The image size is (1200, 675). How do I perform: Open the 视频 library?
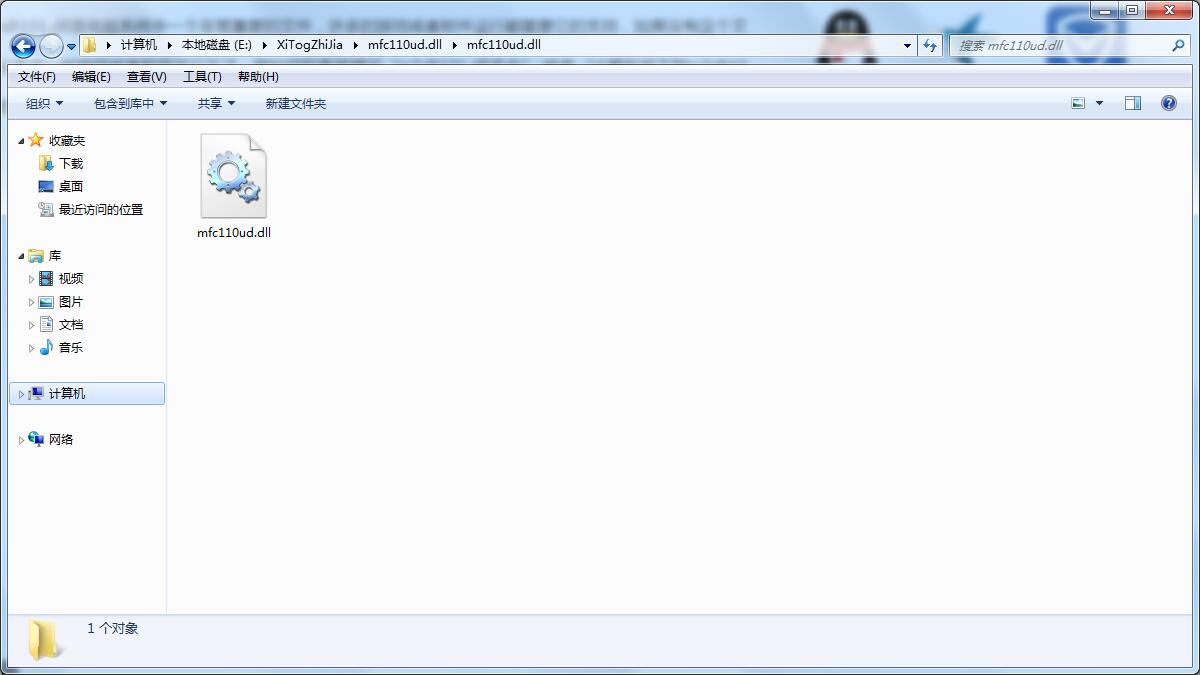pos(68,278)
